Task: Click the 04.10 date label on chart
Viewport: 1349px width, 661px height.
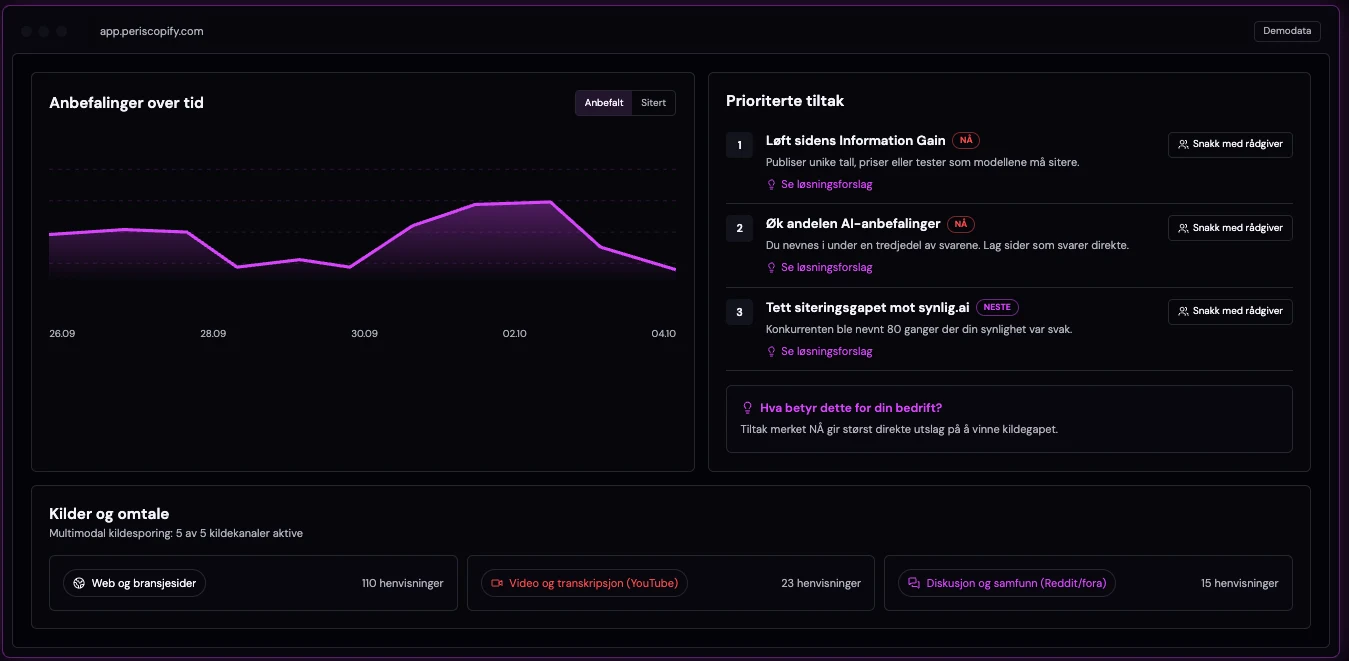Action: (x=664, y=333)
